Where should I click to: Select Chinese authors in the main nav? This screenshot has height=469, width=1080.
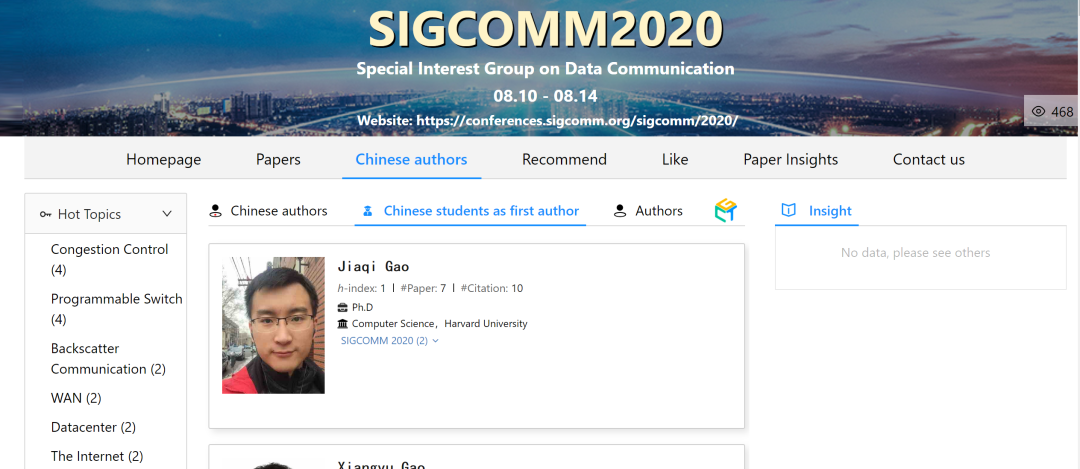[411, 160]
